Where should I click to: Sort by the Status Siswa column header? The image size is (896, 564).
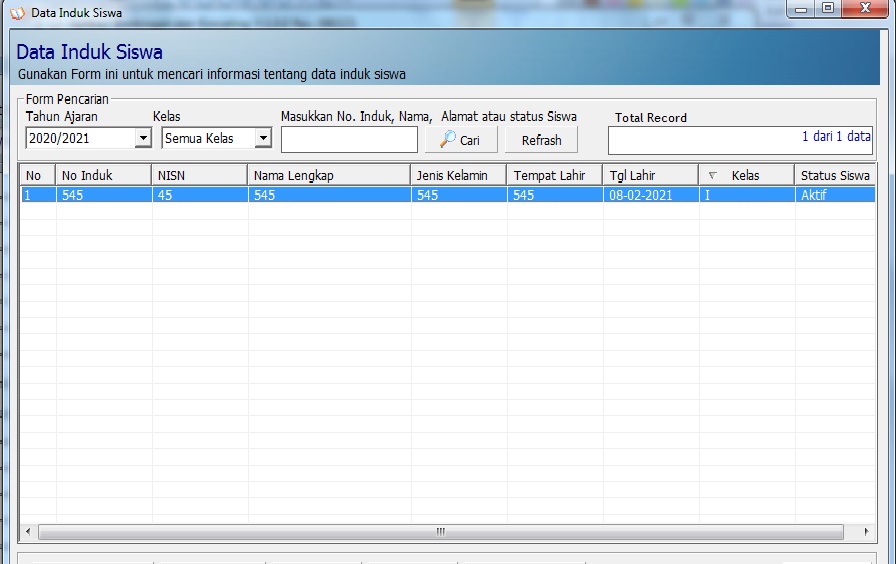tap(835, 175)
